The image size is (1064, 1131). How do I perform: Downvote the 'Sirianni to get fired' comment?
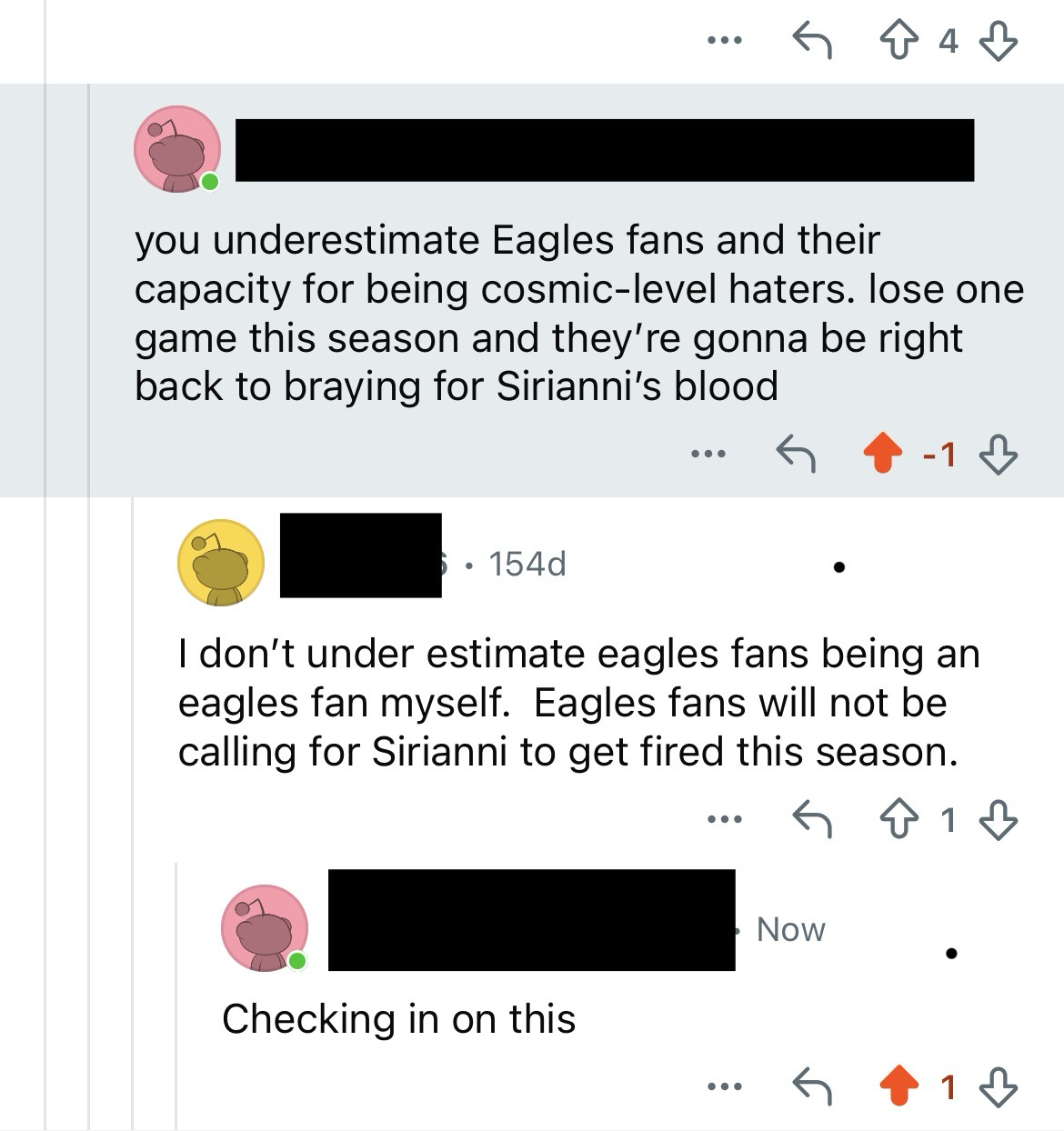[998, 820]
